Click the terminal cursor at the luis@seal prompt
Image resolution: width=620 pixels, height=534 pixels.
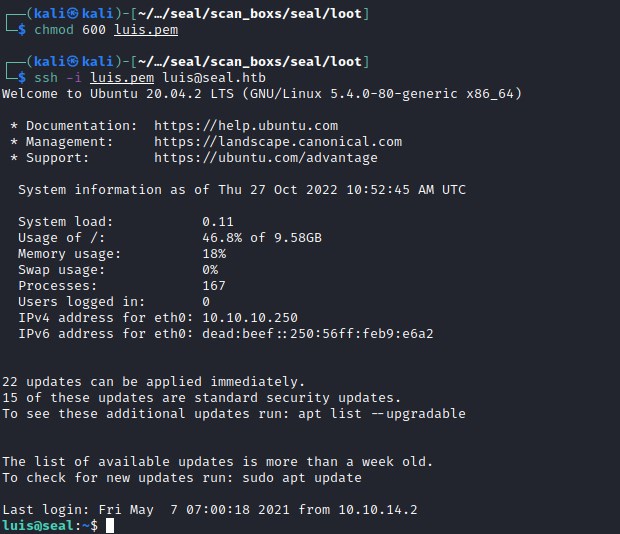[x=110, y=526]
